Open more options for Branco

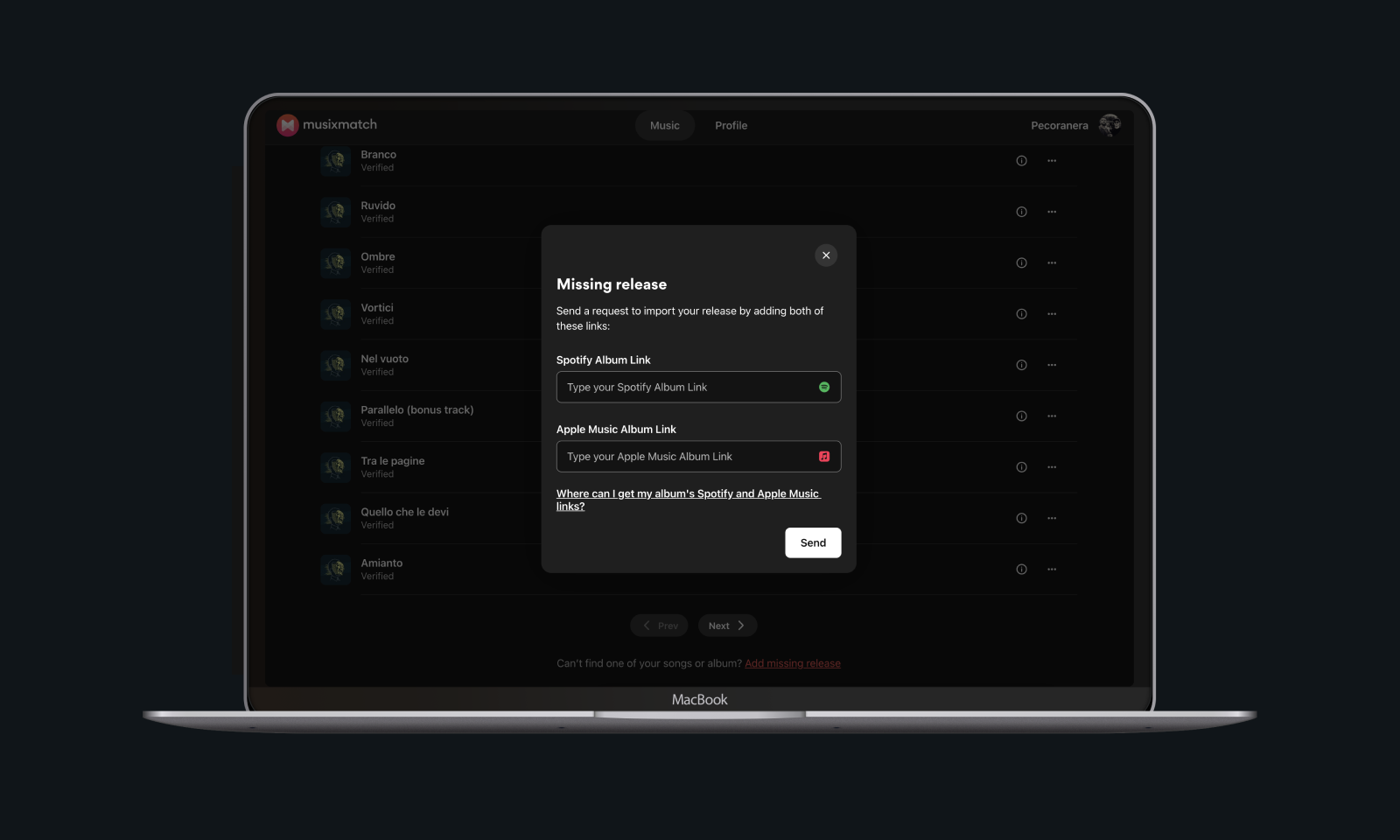[1052, 161]
